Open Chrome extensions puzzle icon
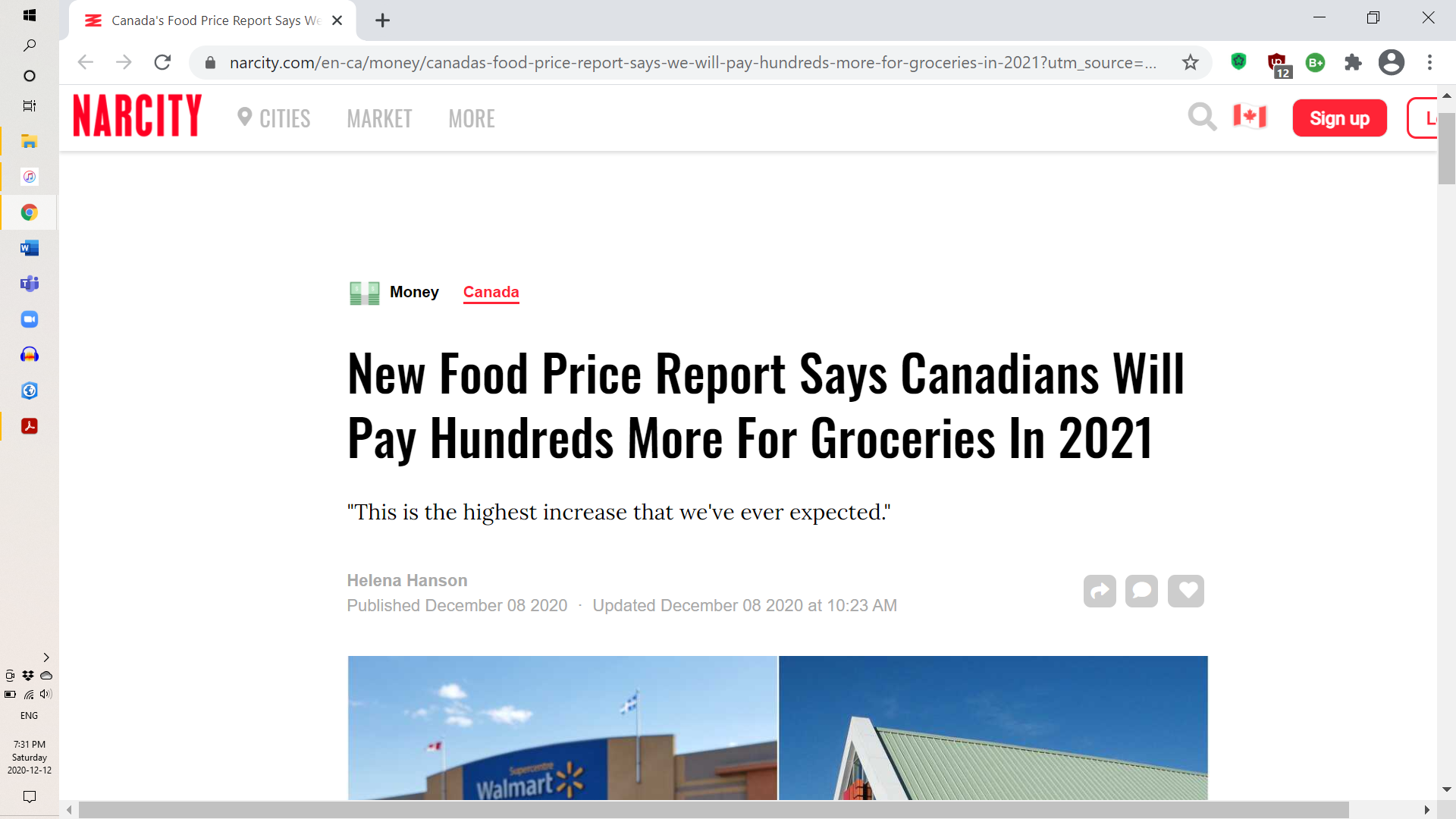 pos(1353,62)
